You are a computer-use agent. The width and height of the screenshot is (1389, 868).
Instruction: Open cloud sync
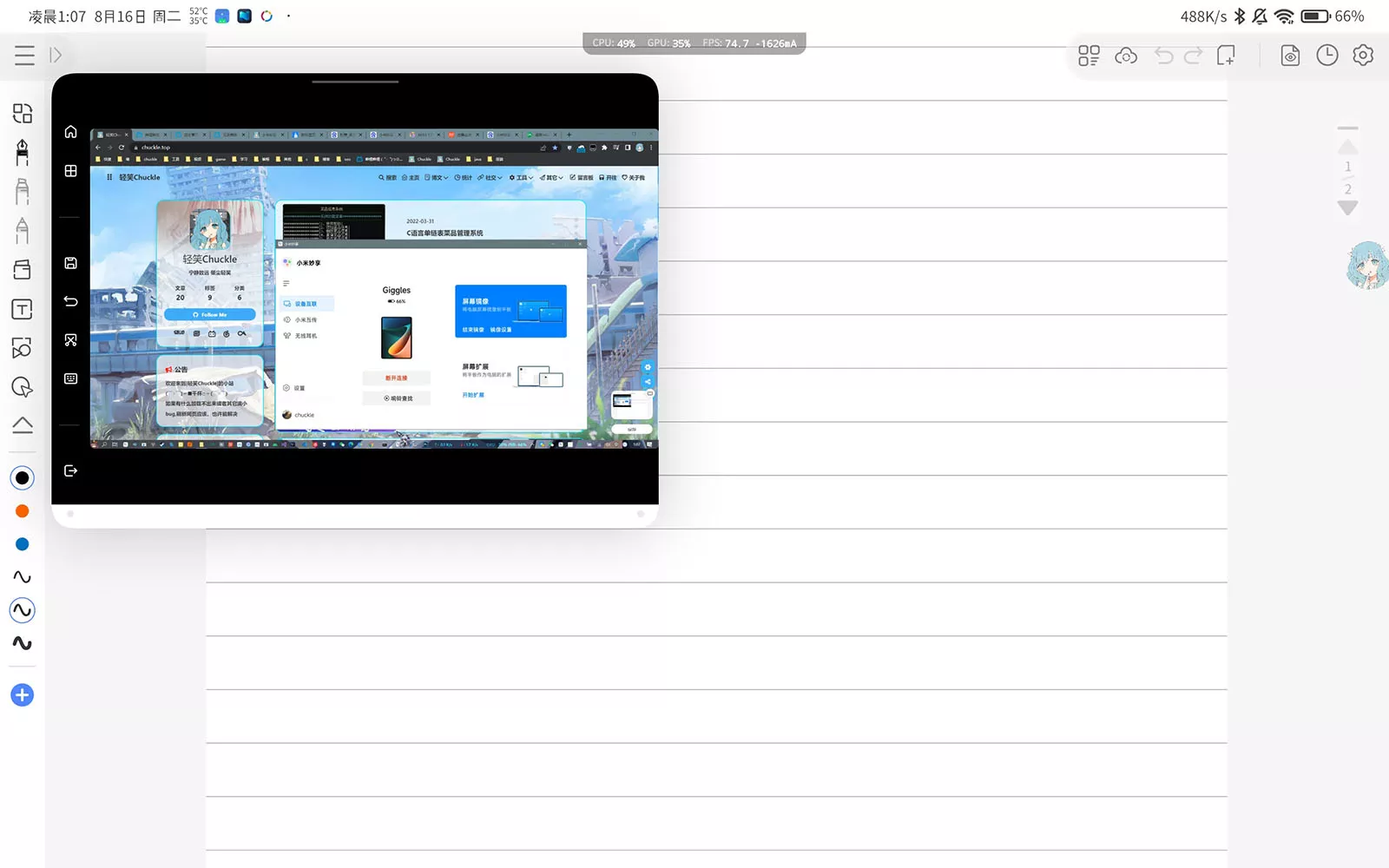(x=1126, y=56)
